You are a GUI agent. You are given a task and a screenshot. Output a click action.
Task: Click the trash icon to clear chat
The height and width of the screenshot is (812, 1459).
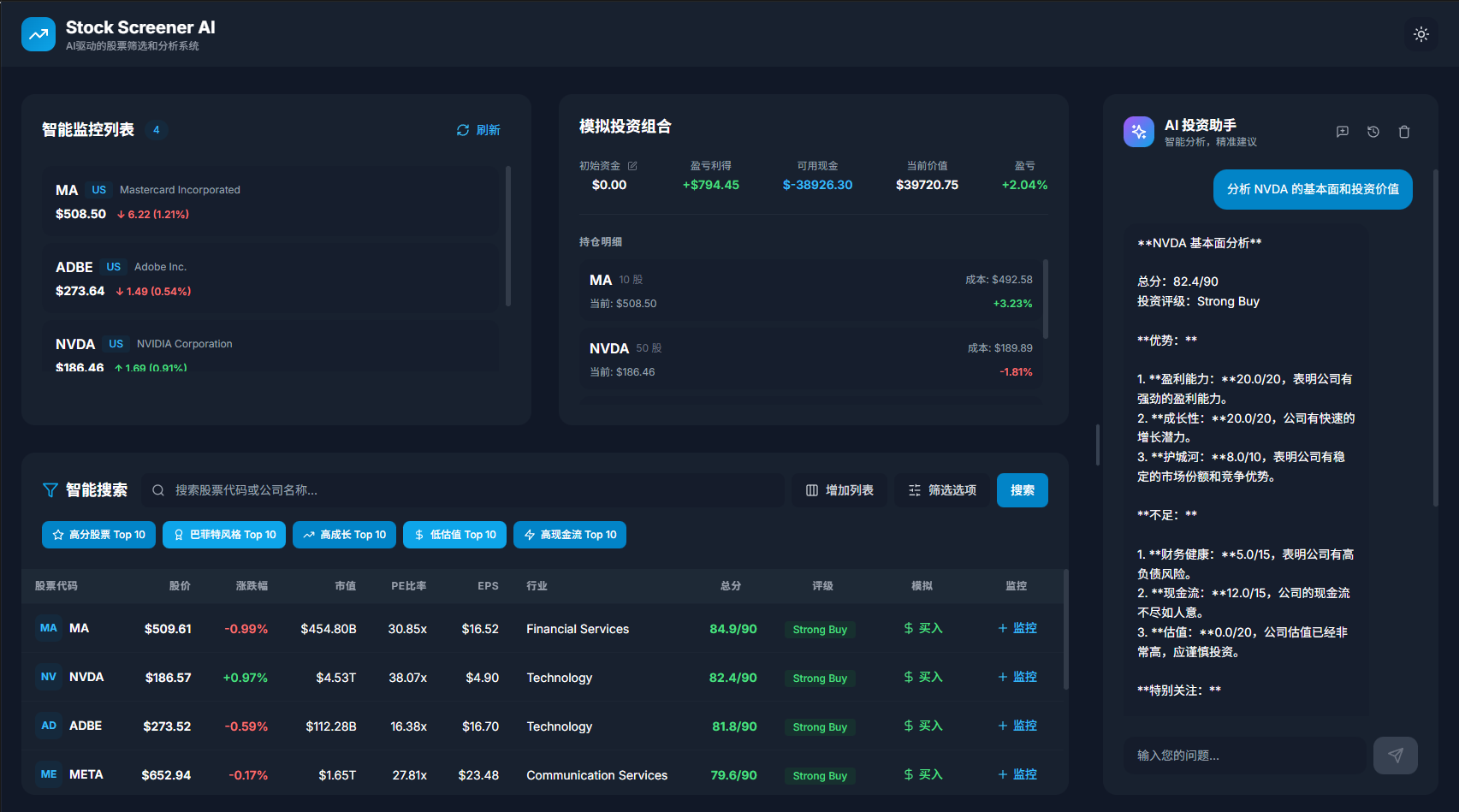coord(1403,132)
